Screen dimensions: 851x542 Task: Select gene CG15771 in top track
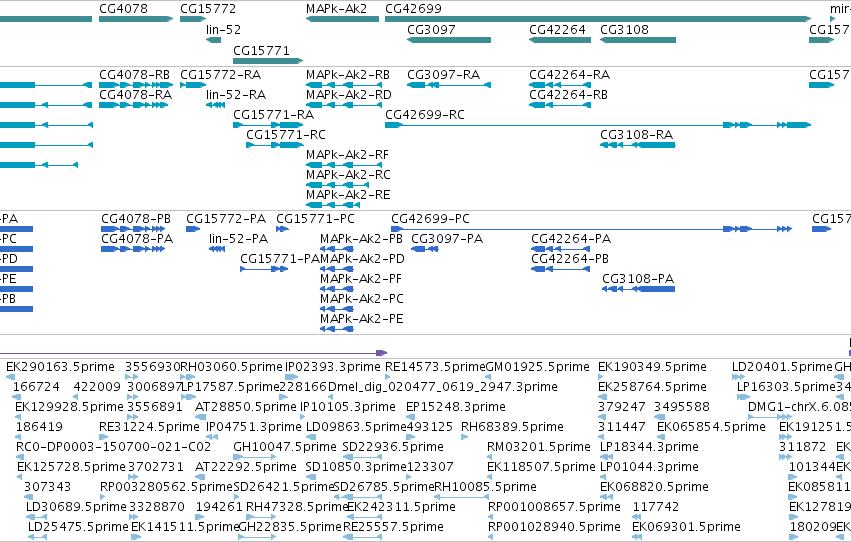click(261, 50)
